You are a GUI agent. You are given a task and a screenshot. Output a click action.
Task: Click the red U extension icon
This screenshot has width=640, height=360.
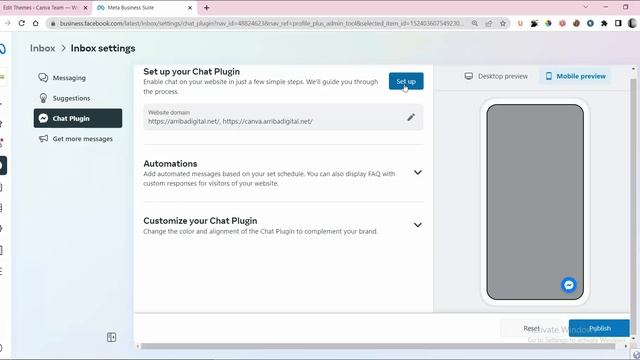(x=520, y=23)
